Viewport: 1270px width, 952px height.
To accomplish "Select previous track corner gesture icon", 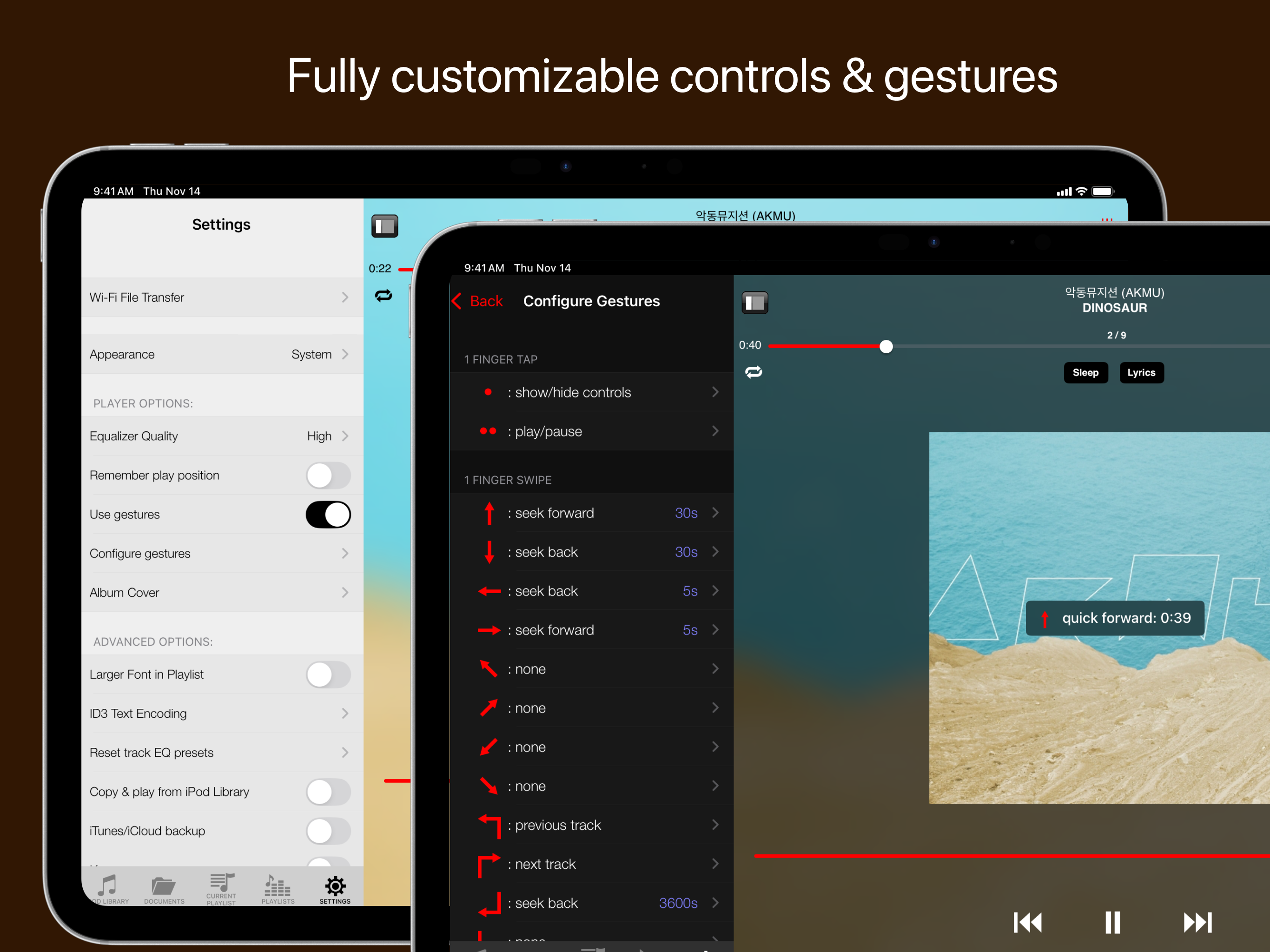I will [490, 826].
